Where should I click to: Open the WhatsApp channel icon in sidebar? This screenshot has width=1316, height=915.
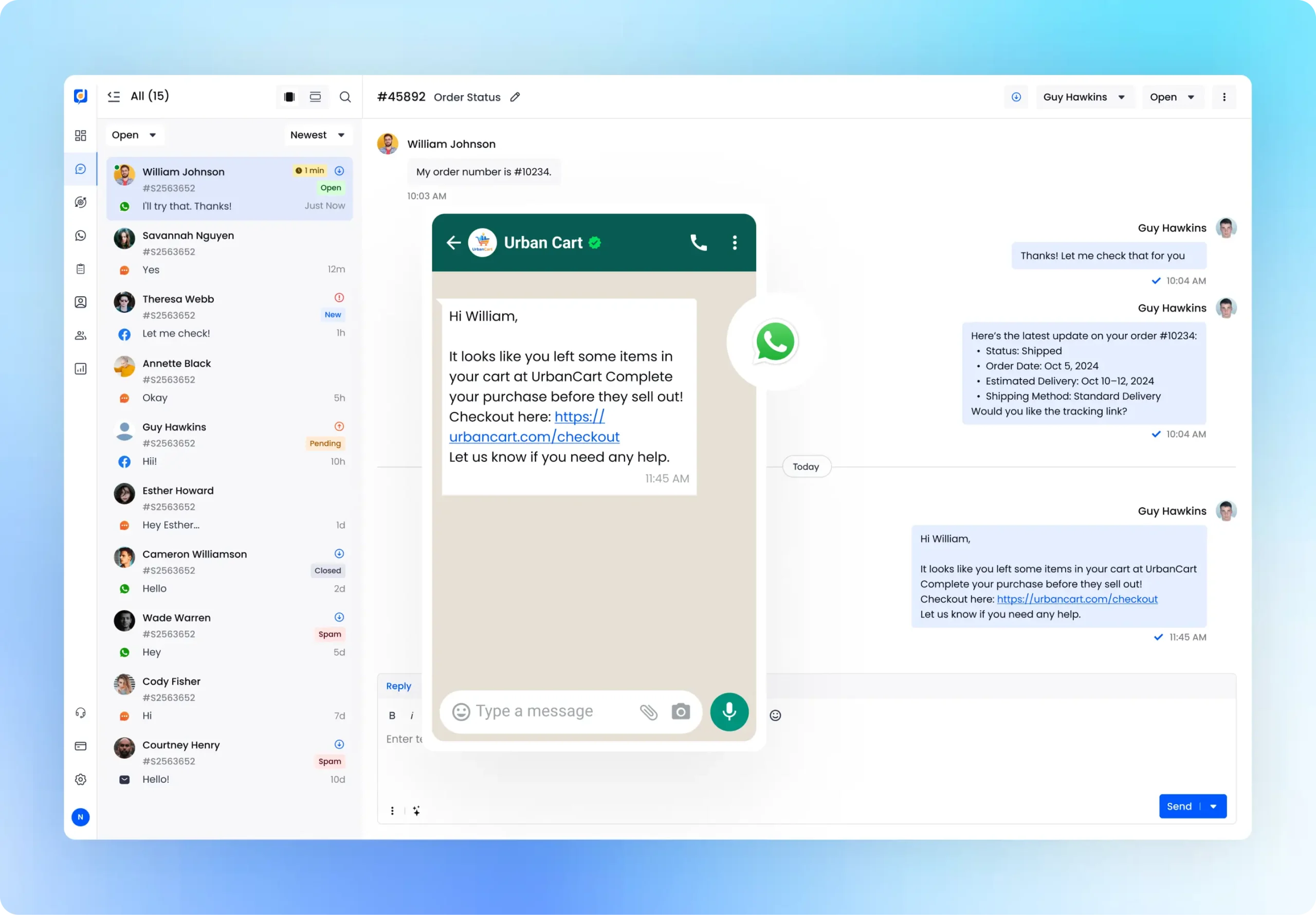[x=81, y=235]
